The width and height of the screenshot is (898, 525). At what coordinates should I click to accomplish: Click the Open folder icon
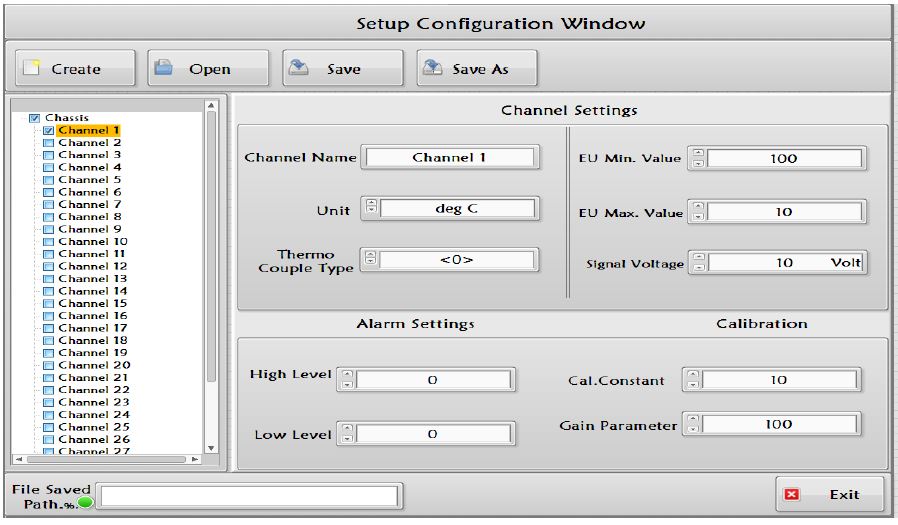pyautogui.click(x=164, y=68)
